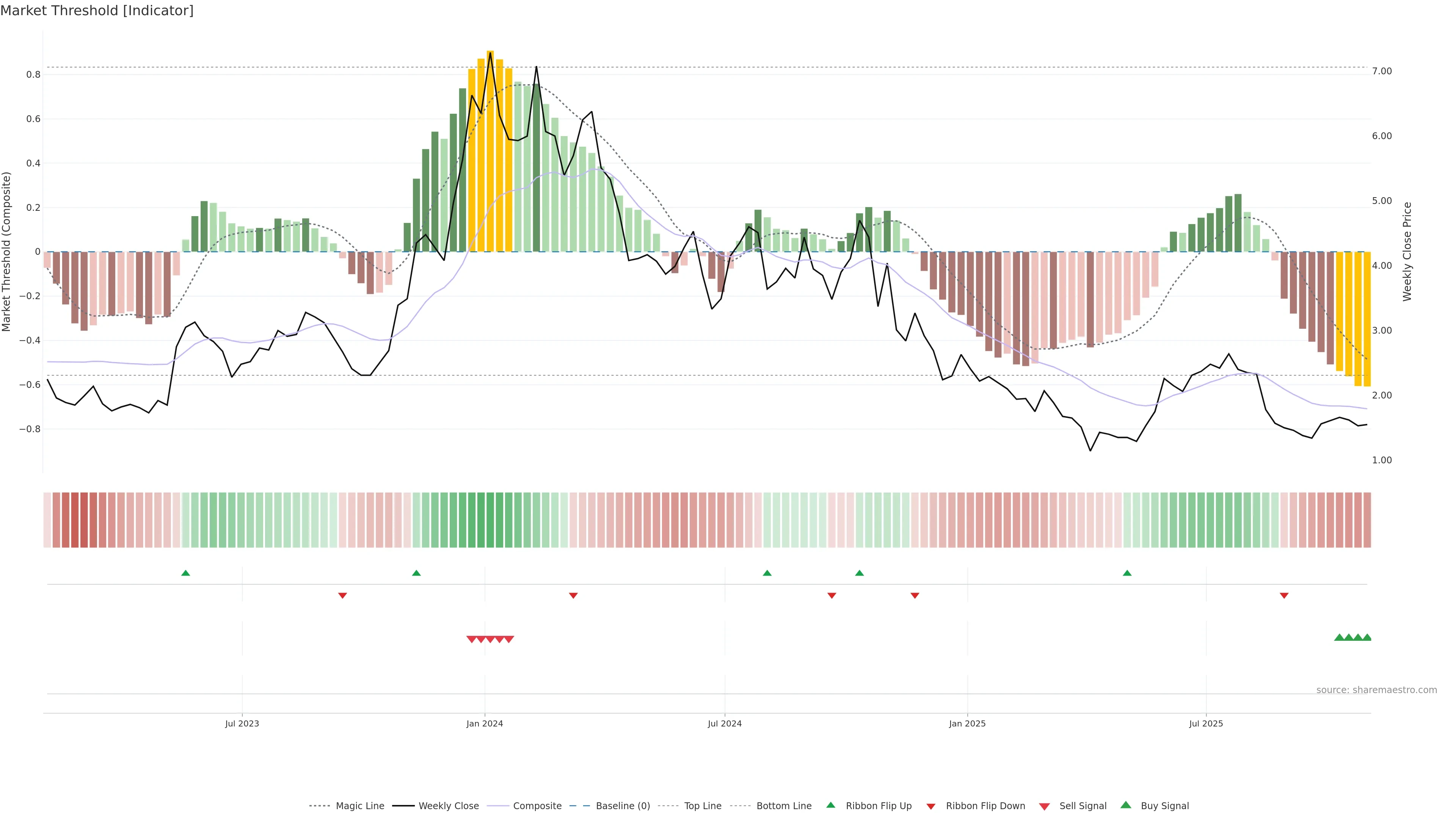Click the first Ribbon Flip Up marker before Jul 2023
Image resolution: width=1456 pixels, height=819 pixels.
point(185,573)
